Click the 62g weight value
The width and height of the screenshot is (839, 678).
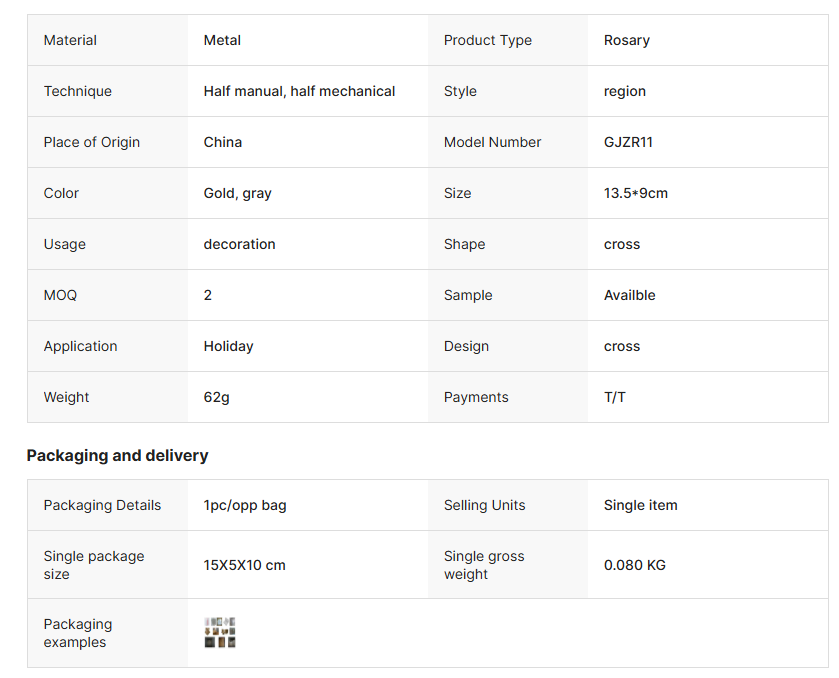point(216,398)
